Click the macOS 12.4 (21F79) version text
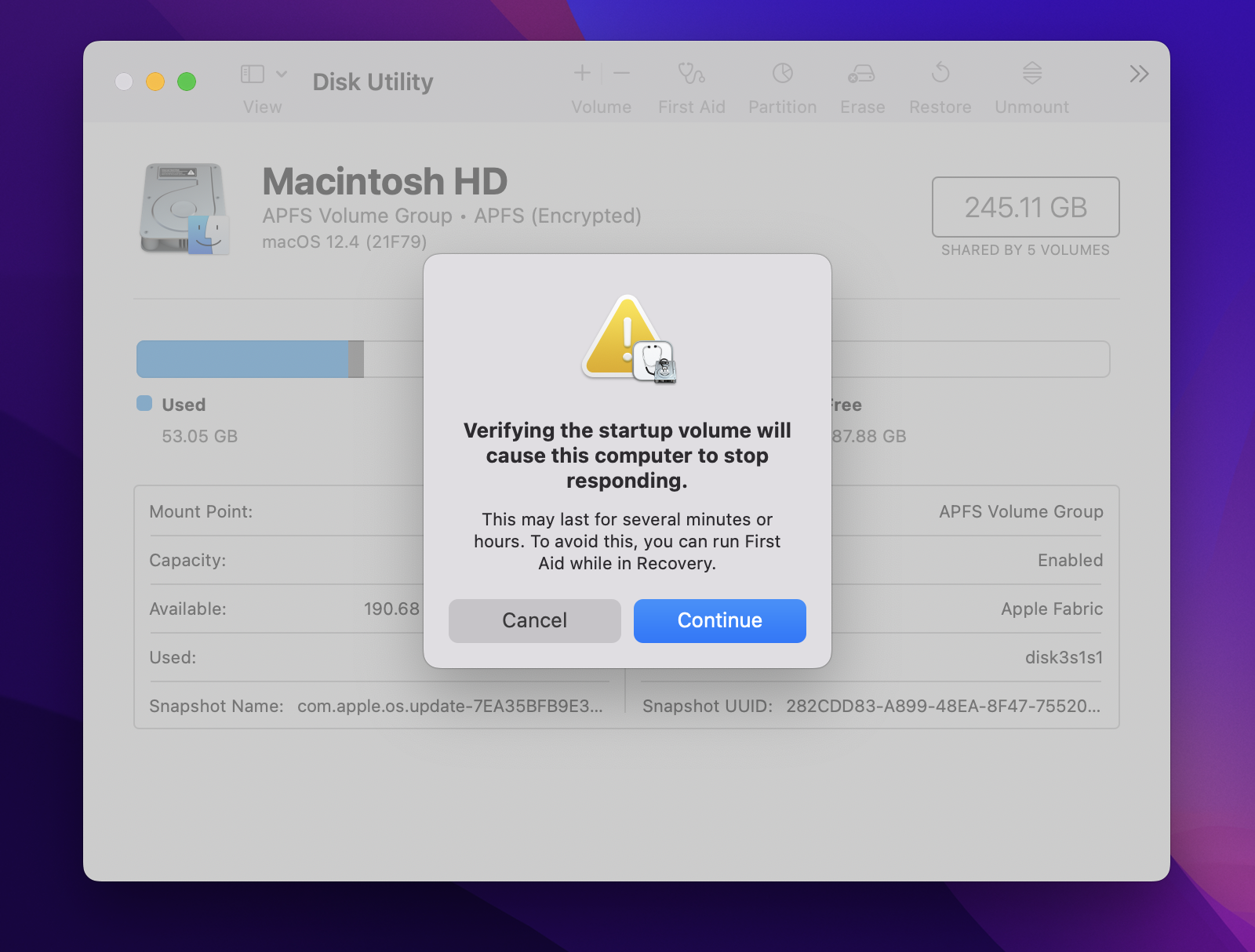The width and height of the screenshot is (1255, 952). coord(344,242)
